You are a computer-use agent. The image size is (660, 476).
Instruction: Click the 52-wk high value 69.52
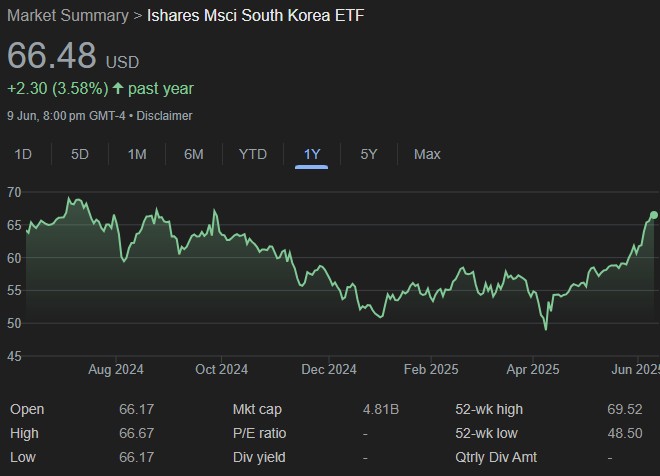pos(625,409)
